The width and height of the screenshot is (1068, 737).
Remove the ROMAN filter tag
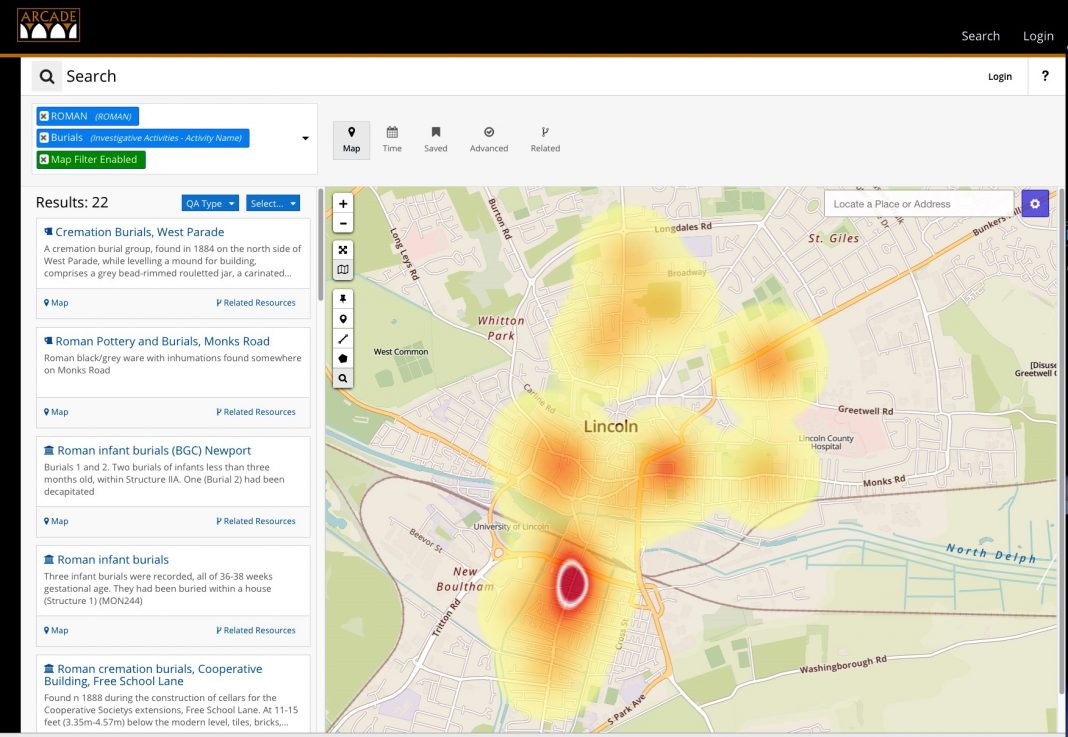coord(44,116)
